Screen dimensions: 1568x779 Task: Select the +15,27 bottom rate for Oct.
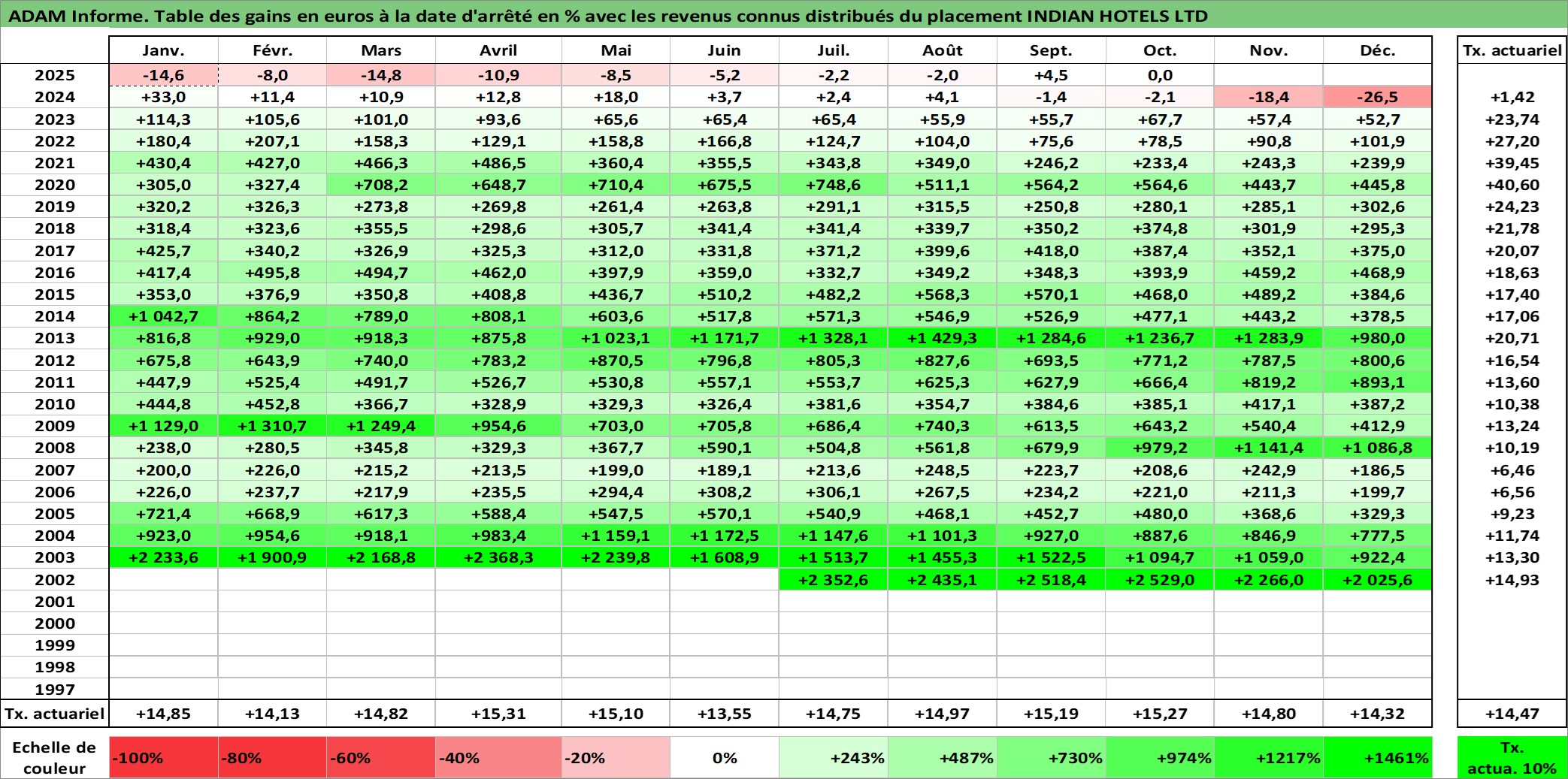pos(1160,714)
